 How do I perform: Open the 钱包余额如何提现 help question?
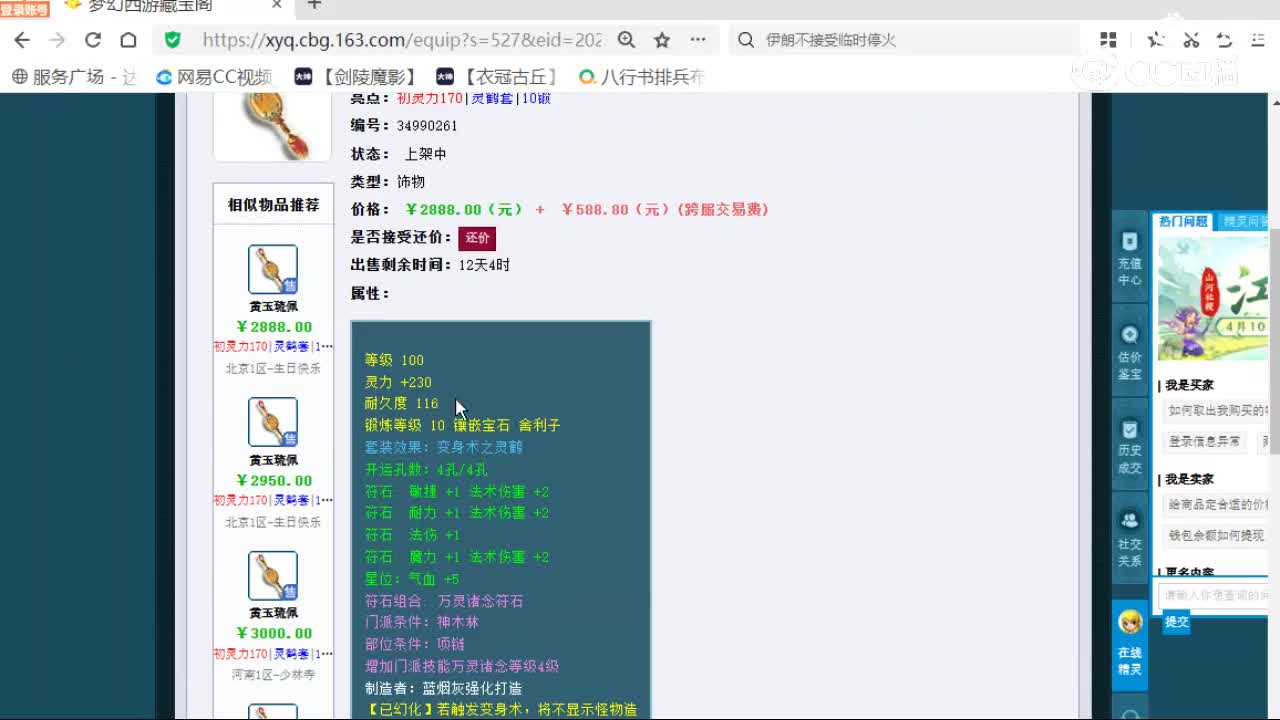(1217, 536)
